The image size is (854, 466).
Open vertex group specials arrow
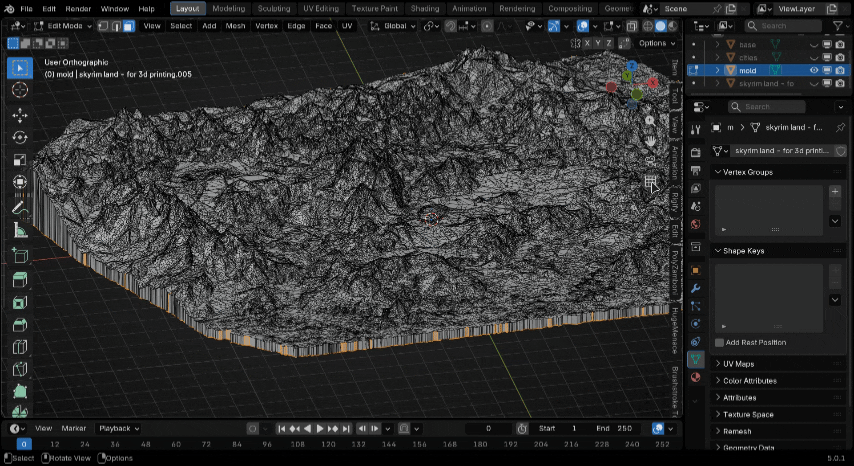tap(835, 220)
